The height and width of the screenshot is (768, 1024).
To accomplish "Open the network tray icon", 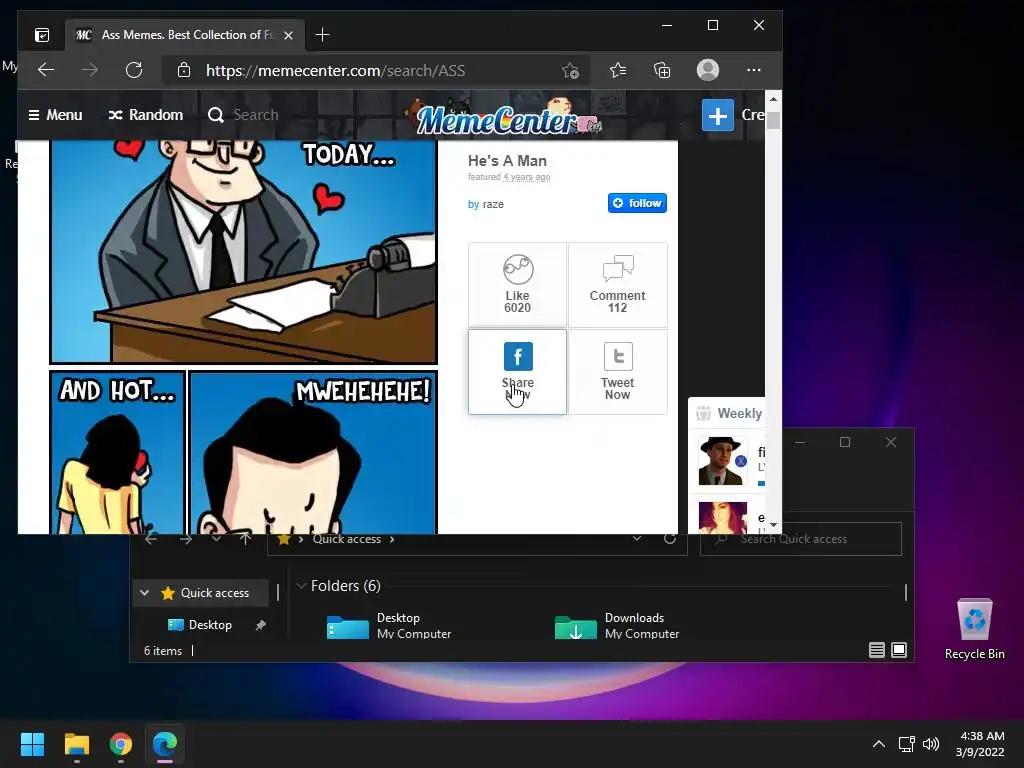I will coord(906,744).
